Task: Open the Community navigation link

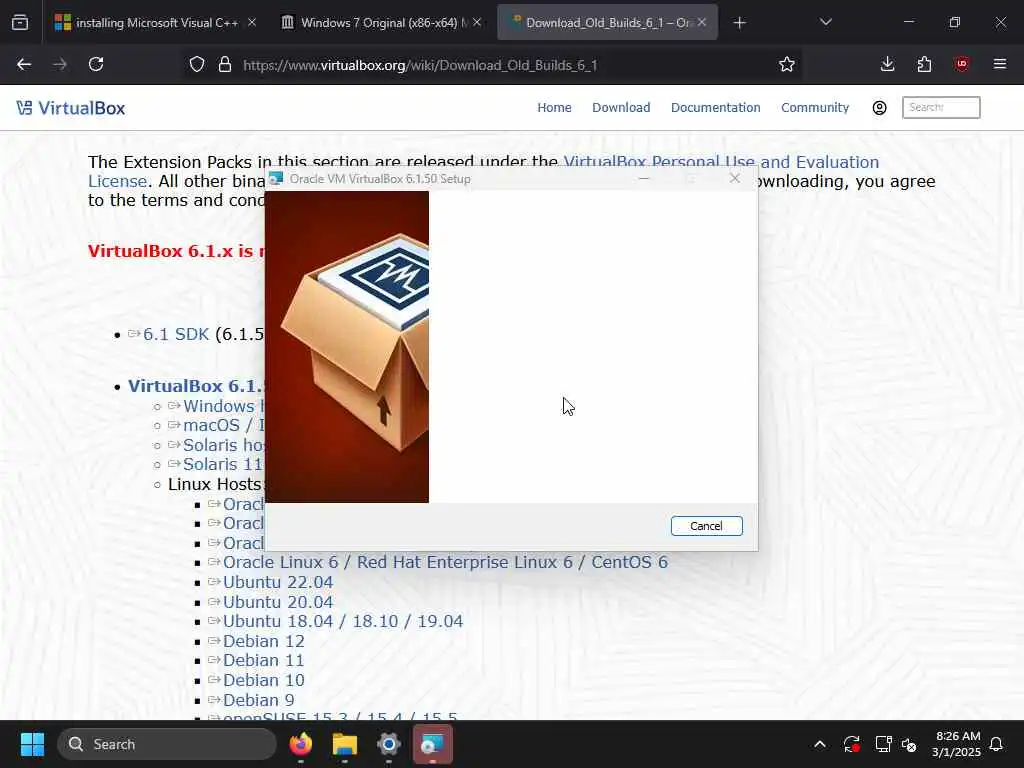Action: (814, 108)
